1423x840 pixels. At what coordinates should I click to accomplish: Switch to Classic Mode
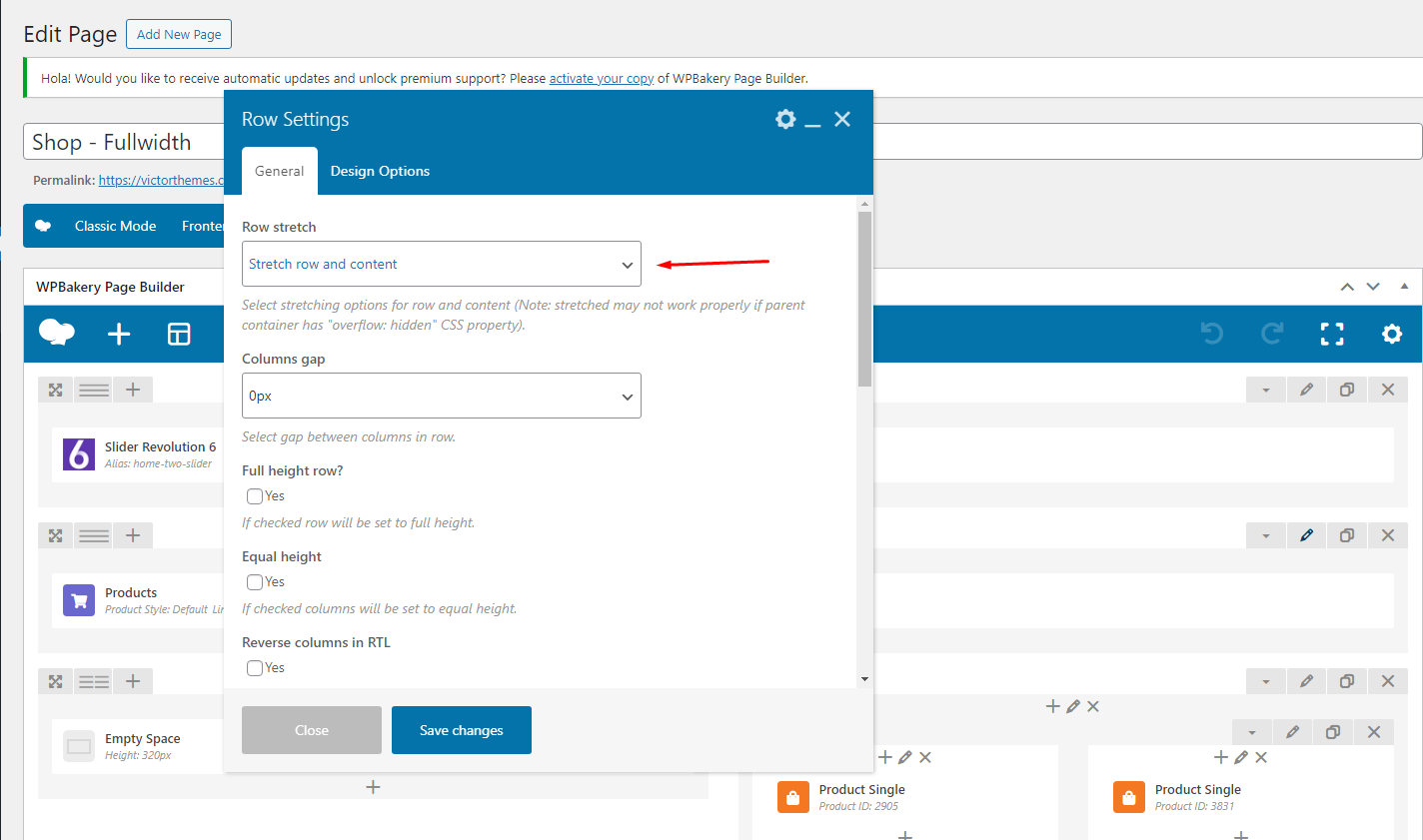[115, 226]
